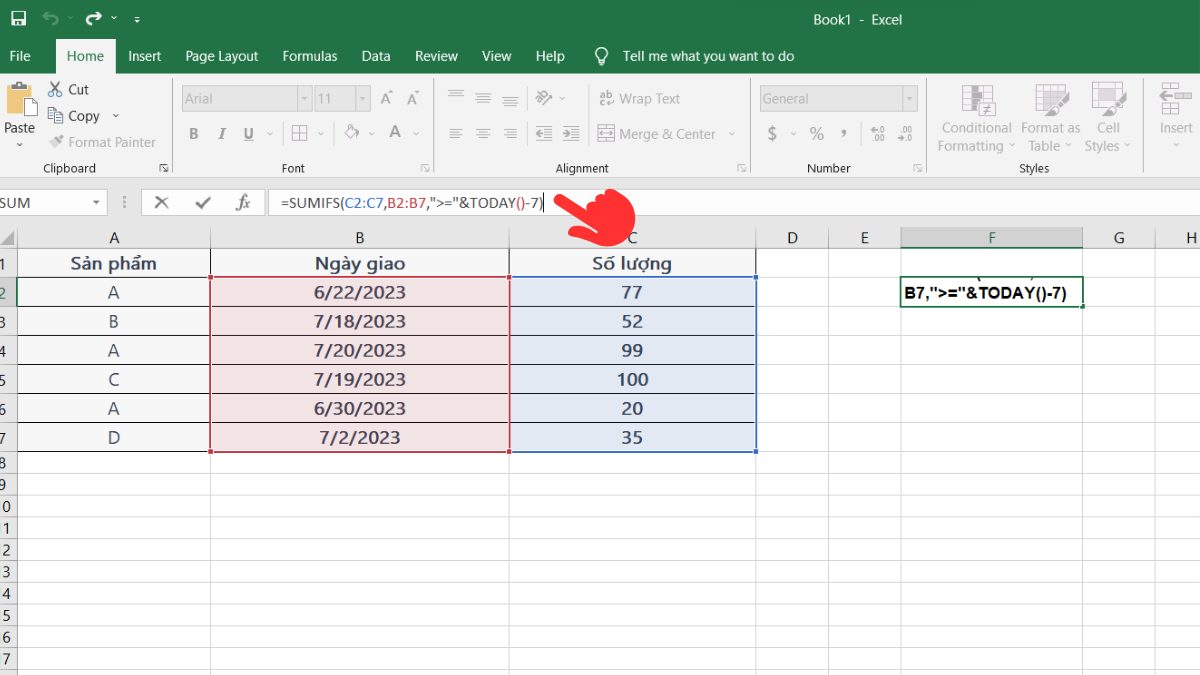Click the Save icon in title bar
This screenshot has width=1200, height=675.
(x=18, y=19)
